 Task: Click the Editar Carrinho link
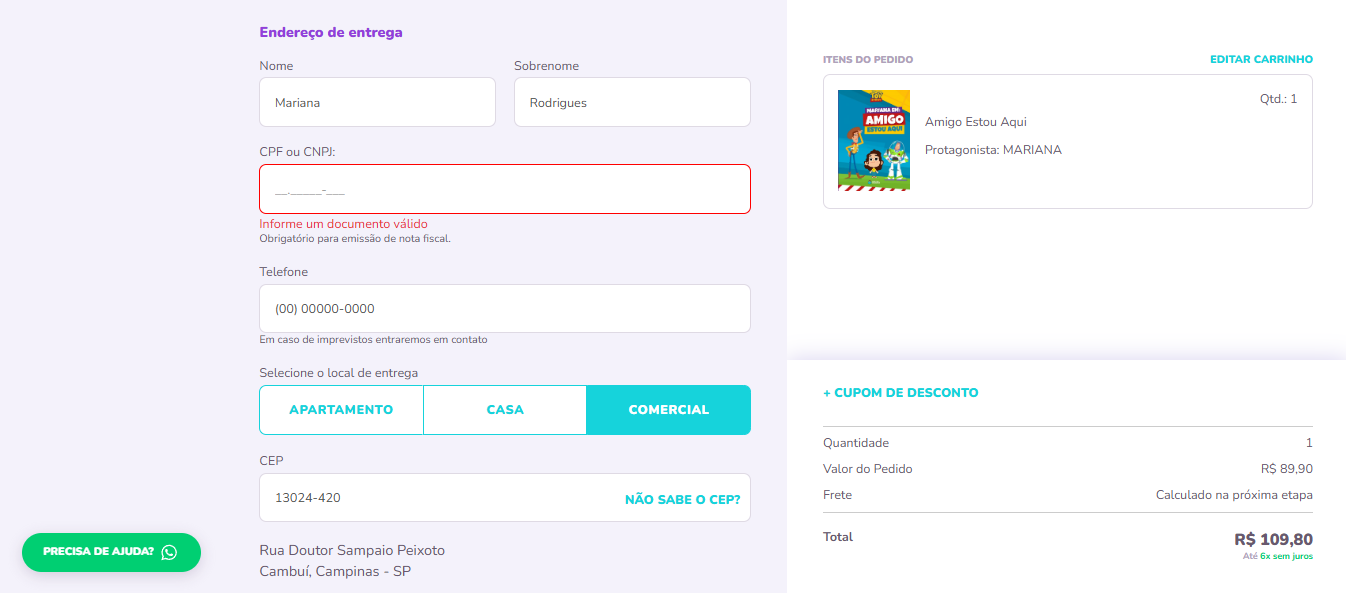(1261, 59)
